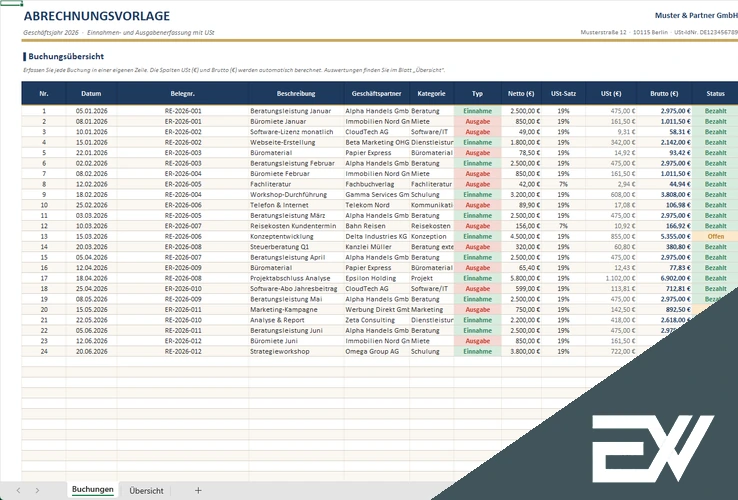Select the Beratungsleistung Januar description cell
Screen dimensions: 738x500
point(296,111)
